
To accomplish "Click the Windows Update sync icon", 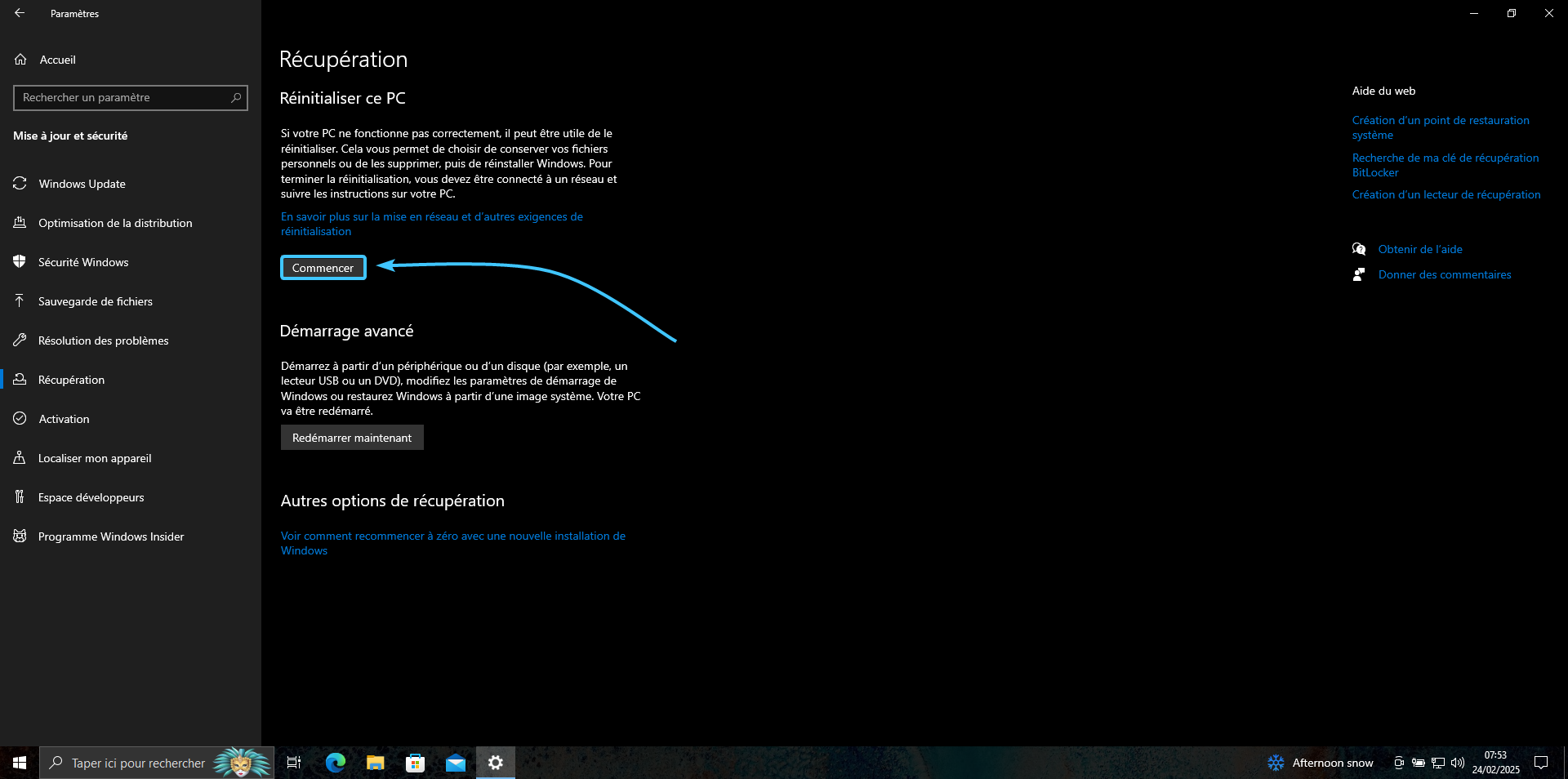I will tap(20, 184).
